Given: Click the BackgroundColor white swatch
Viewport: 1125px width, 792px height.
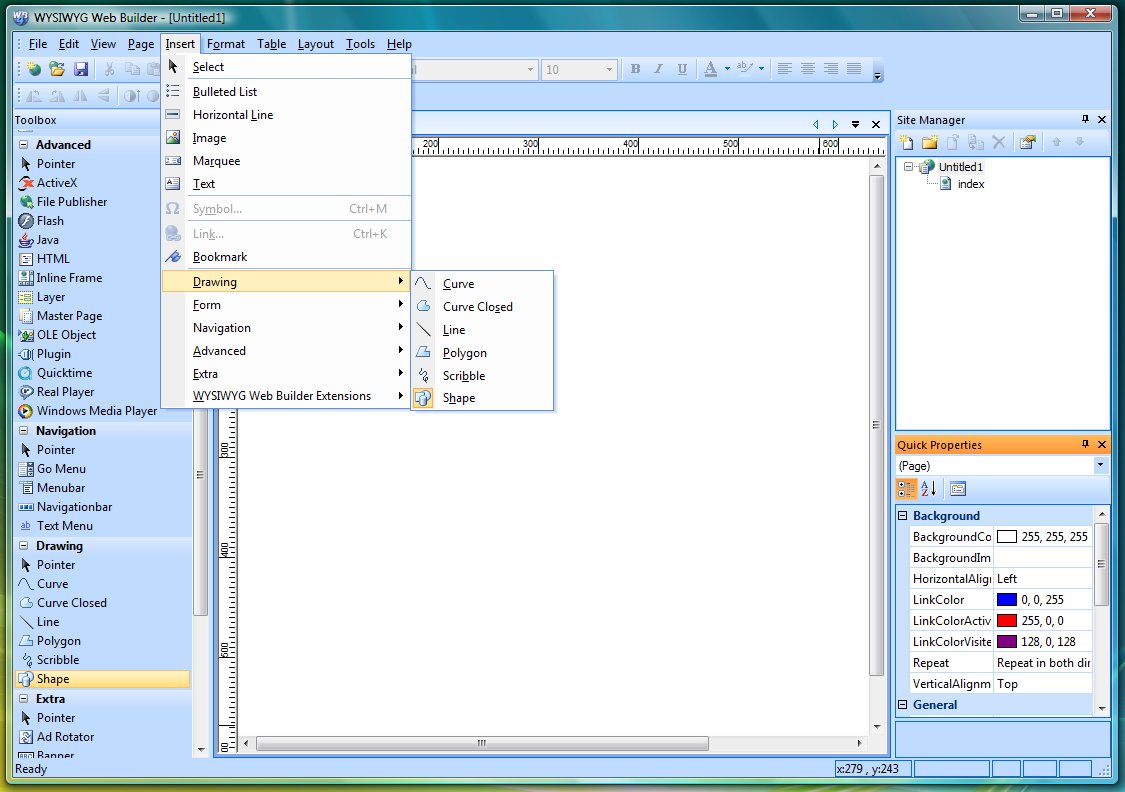Looking at the screenshot, I should tap(1007, 537).
